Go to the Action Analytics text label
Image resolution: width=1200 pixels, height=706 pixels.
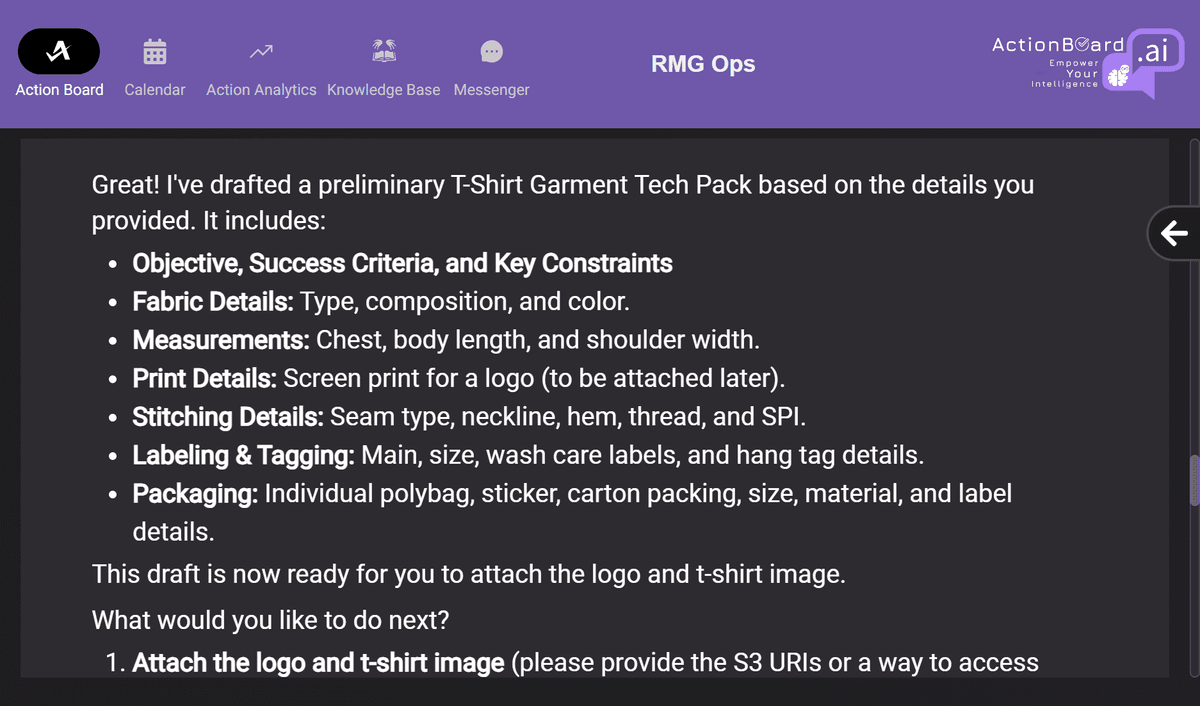(x=261, y=90)
